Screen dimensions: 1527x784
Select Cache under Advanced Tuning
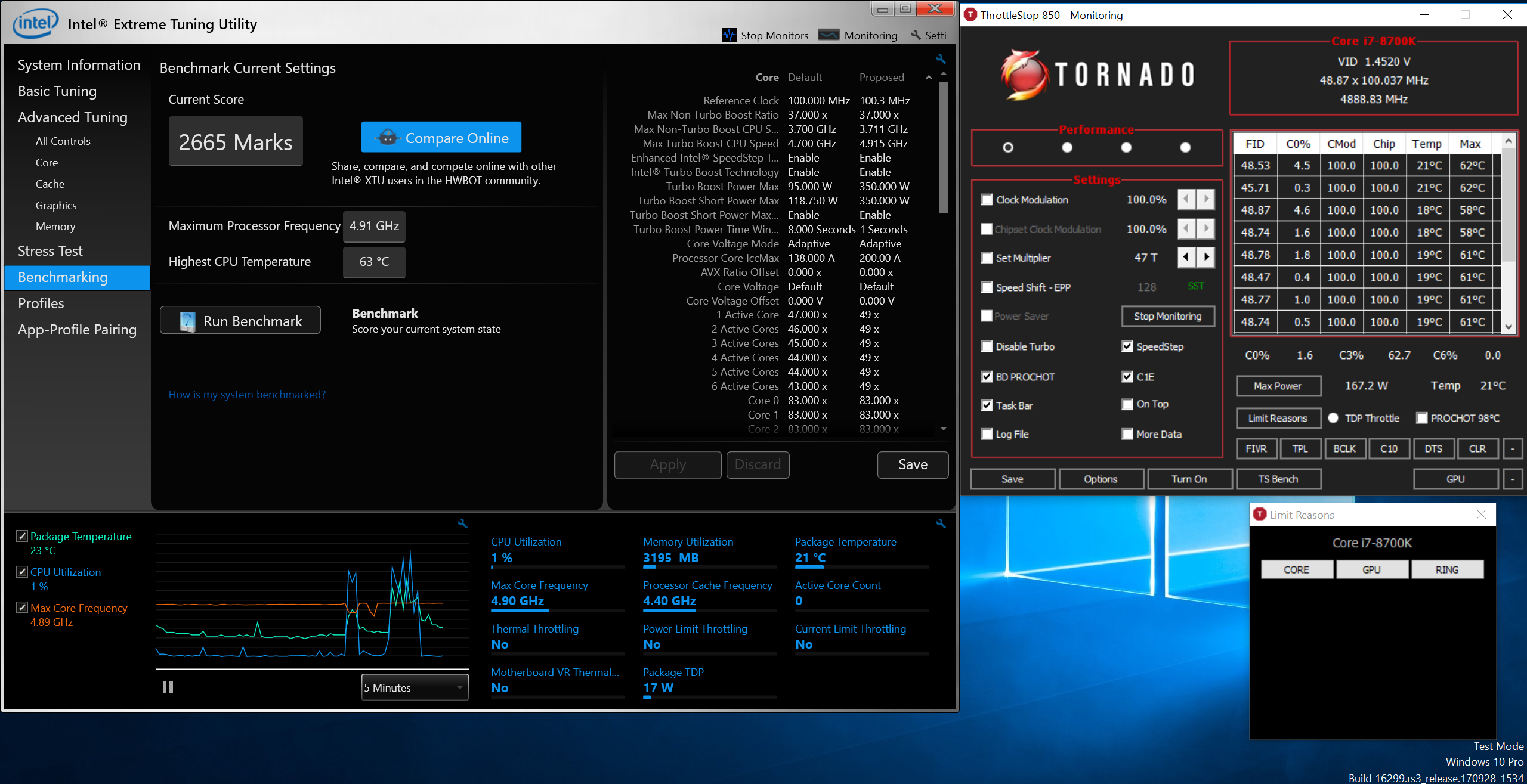click(50, 184)
